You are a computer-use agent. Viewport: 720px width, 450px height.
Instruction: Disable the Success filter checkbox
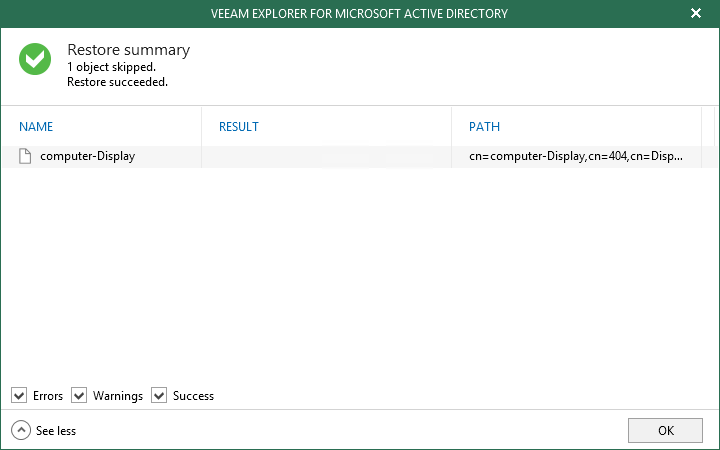click(x=159, y=395)
